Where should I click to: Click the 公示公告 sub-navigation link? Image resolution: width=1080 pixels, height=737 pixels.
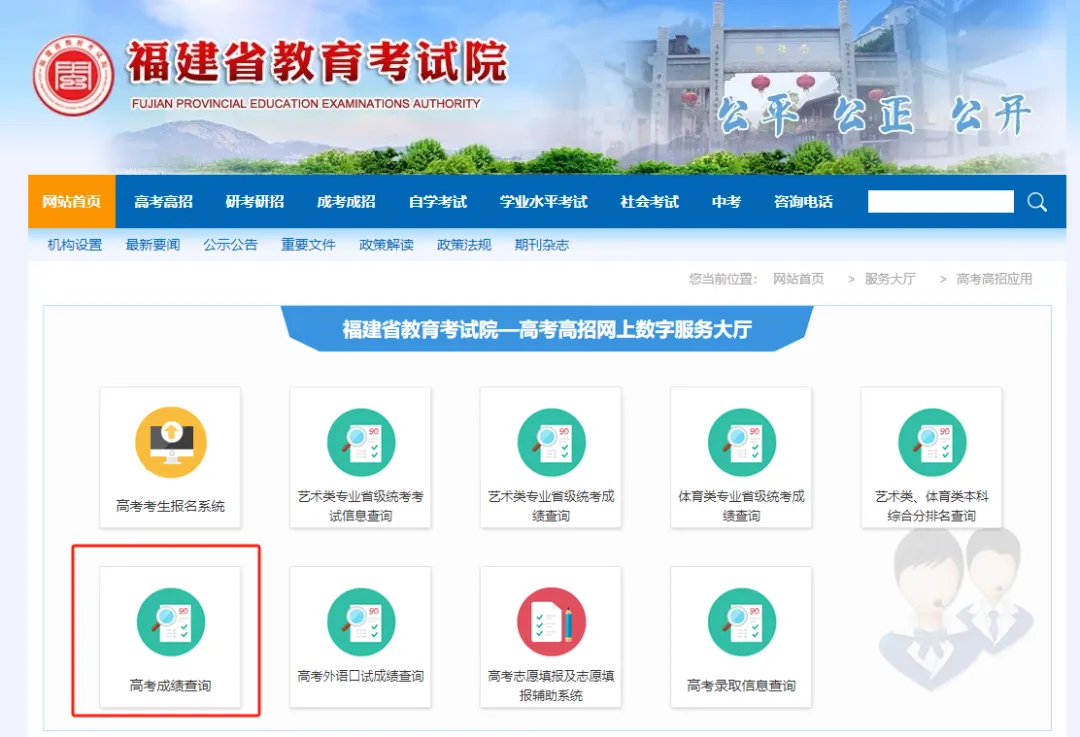click(230, 245)
